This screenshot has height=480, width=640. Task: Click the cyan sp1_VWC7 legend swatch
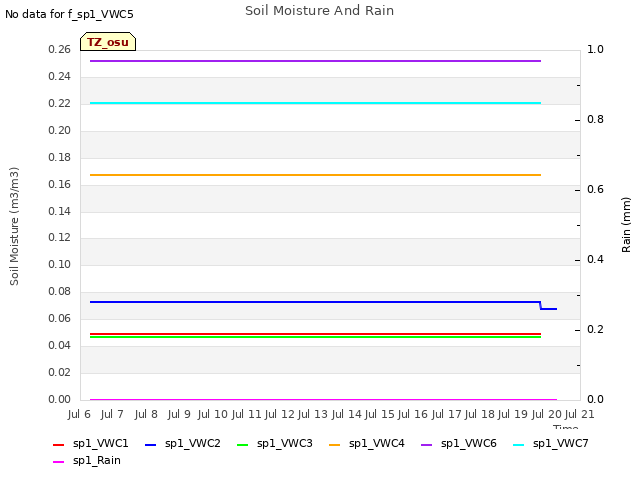519,444
